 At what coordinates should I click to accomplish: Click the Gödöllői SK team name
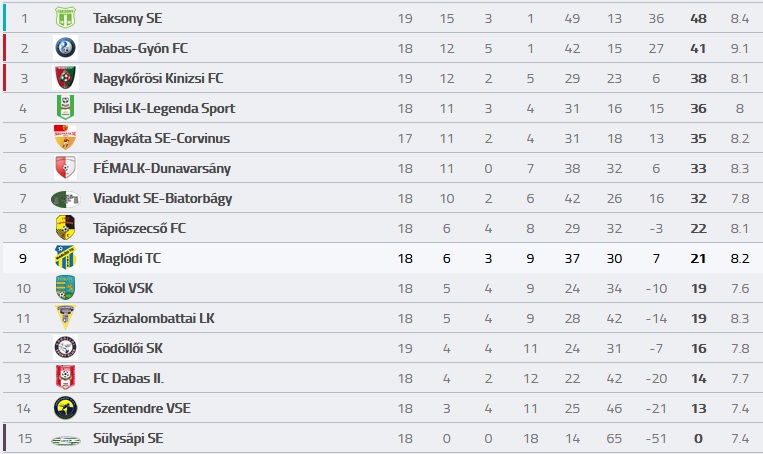(x=128, y=348)
